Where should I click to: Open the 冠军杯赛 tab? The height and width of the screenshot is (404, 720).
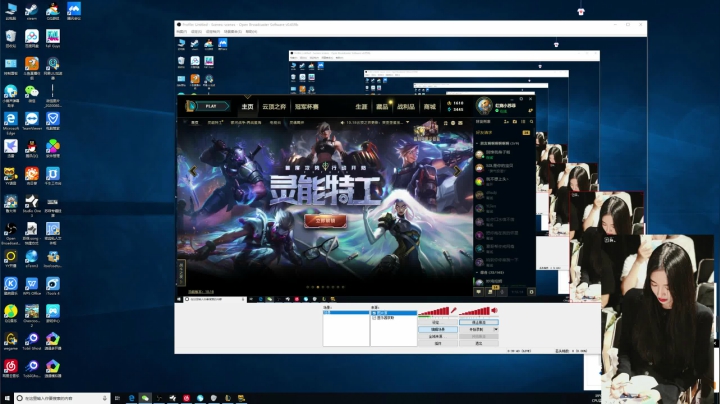pyautogui.click(x=307, y=107)
